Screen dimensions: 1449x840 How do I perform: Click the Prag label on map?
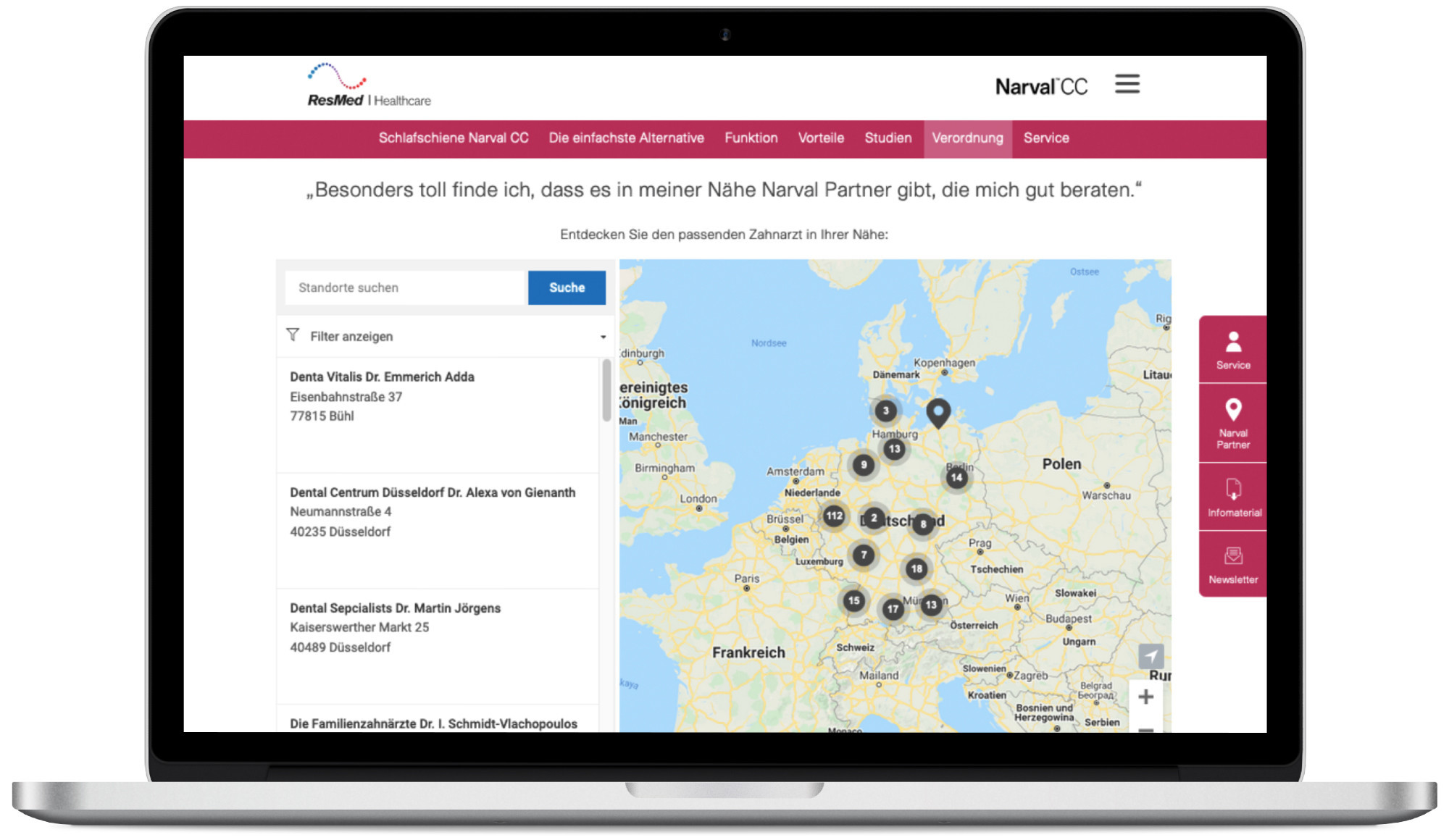coord(980,543)
